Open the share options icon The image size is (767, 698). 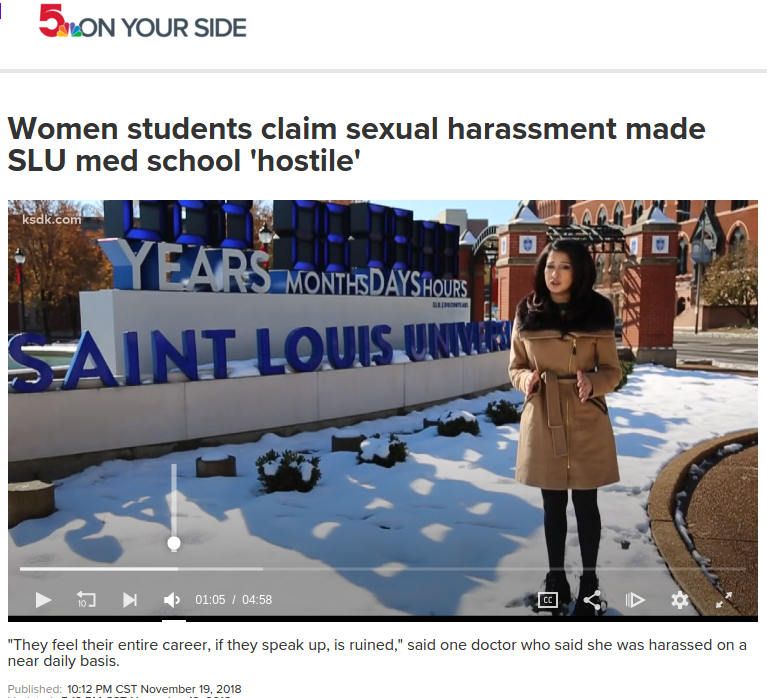(592, 599)
